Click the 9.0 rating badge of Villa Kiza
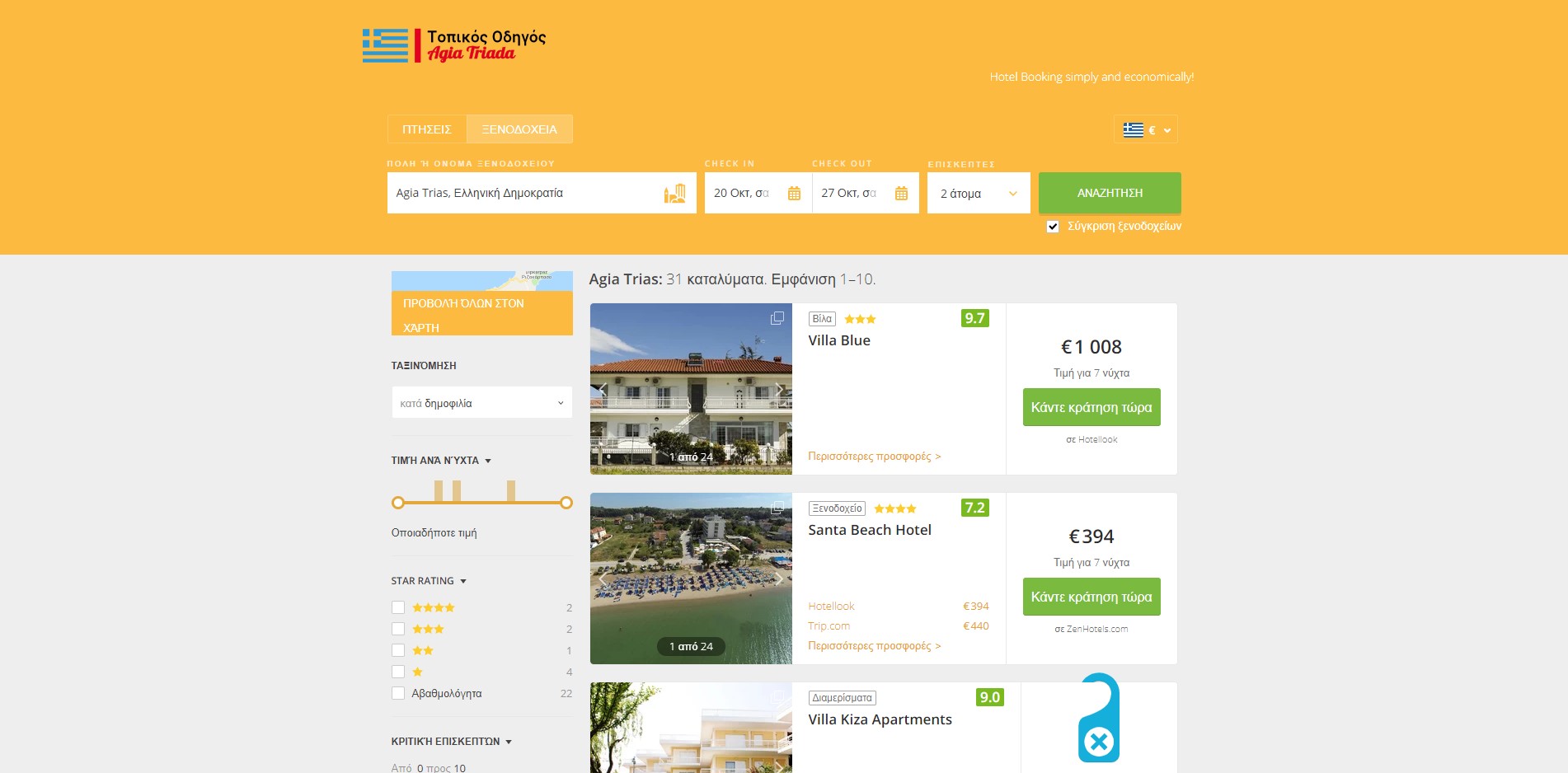 click(989, 697)
